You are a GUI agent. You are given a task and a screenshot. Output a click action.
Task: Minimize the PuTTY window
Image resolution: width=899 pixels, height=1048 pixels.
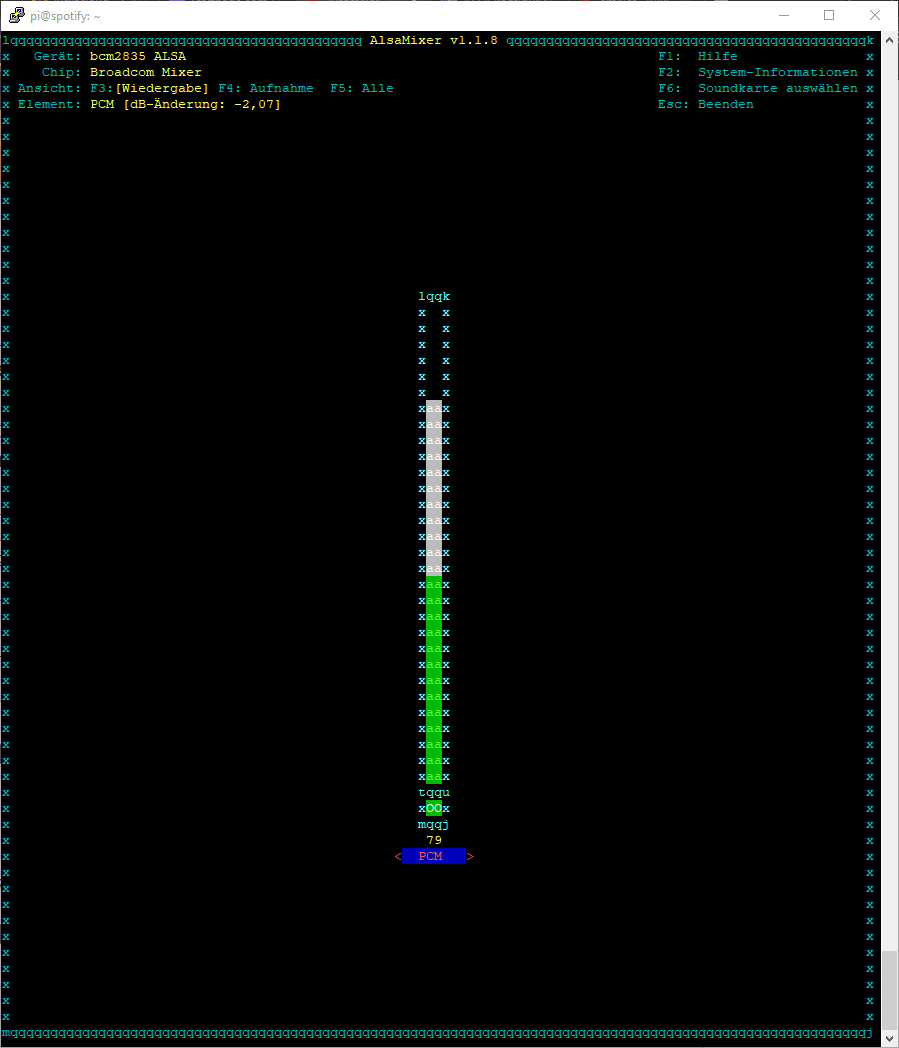783,15
